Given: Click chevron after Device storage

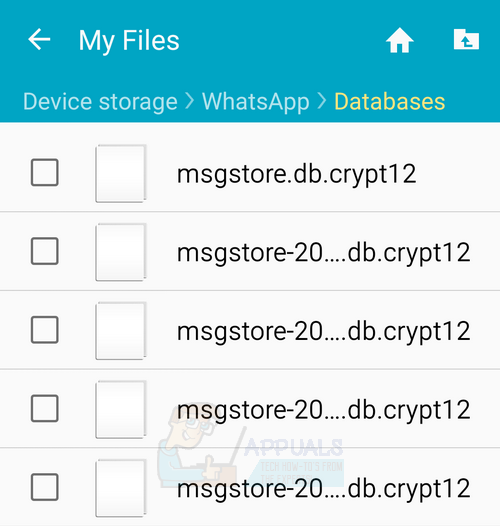Looking at the screenshot, I should coord(190,101).
